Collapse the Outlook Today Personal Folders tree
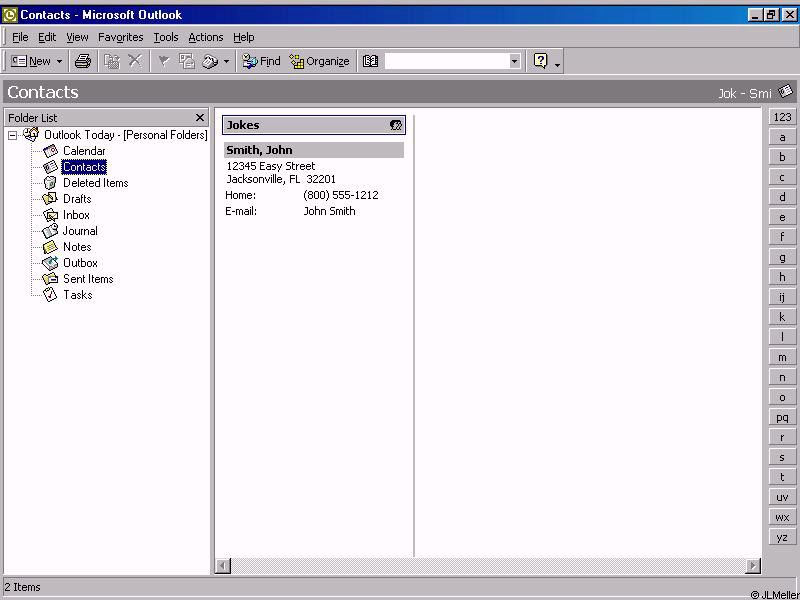Viewport: 800px width, 600px height. tap(12, 135)
